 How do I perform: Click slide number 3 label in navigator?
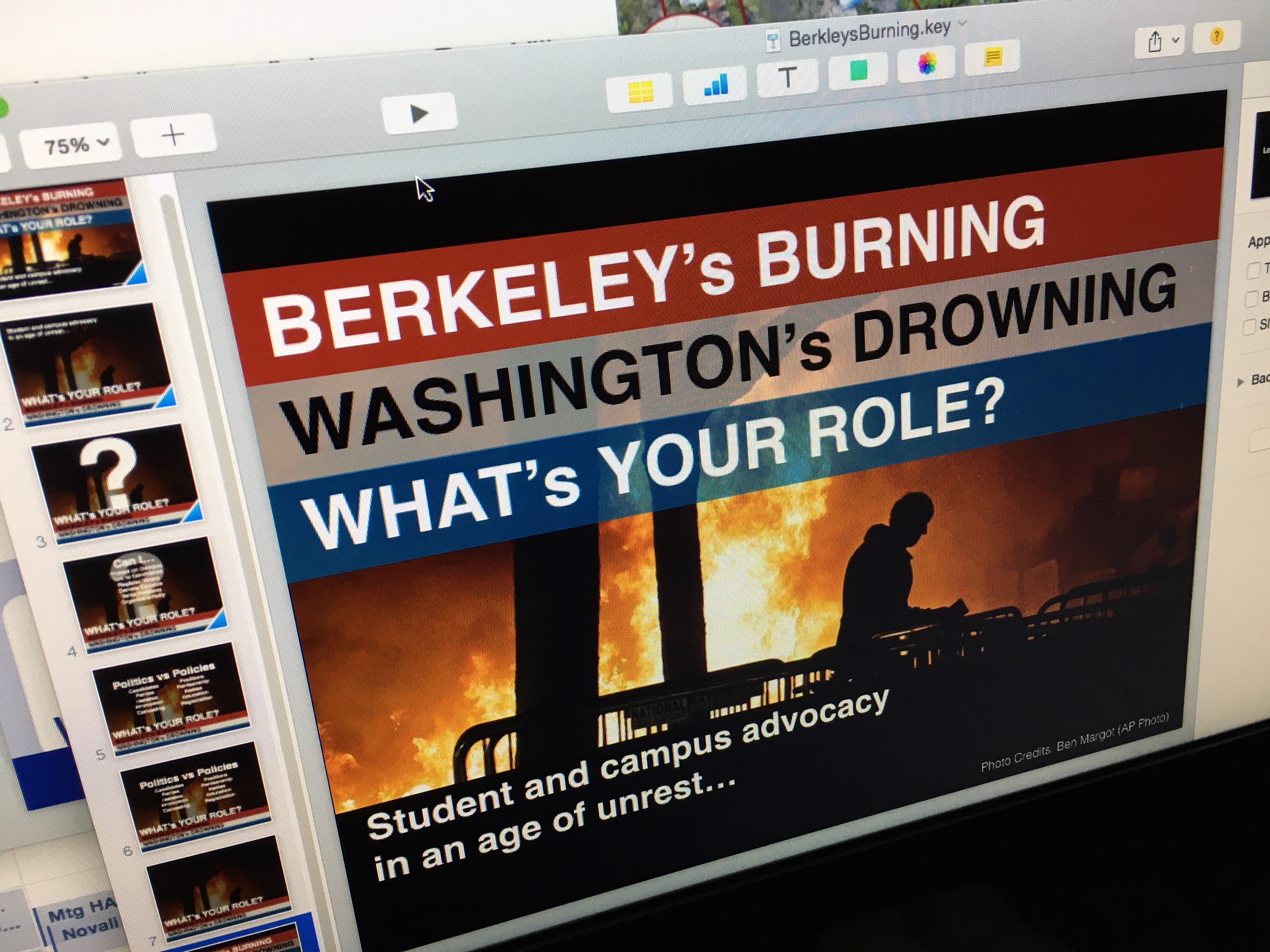pos(42,541)
